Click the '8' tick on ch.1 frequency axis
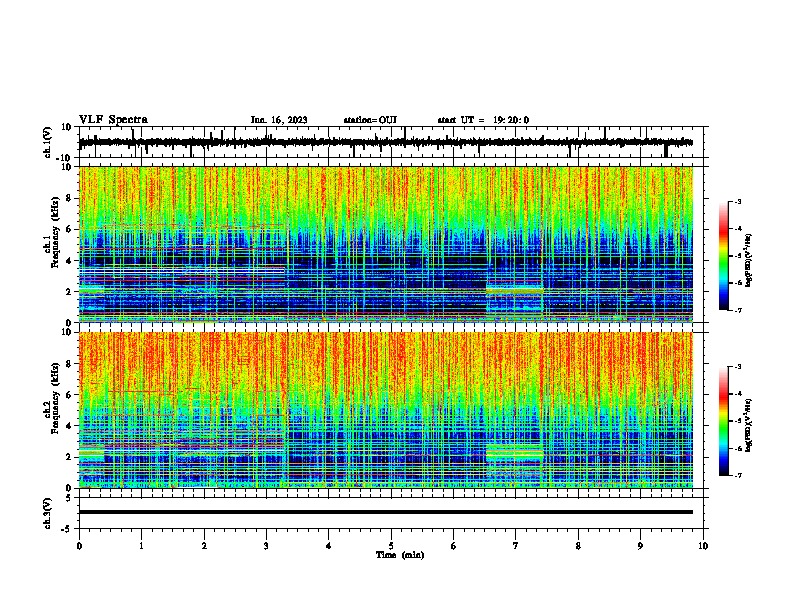Viewport: 792px width, 612px height. [70, 198]
